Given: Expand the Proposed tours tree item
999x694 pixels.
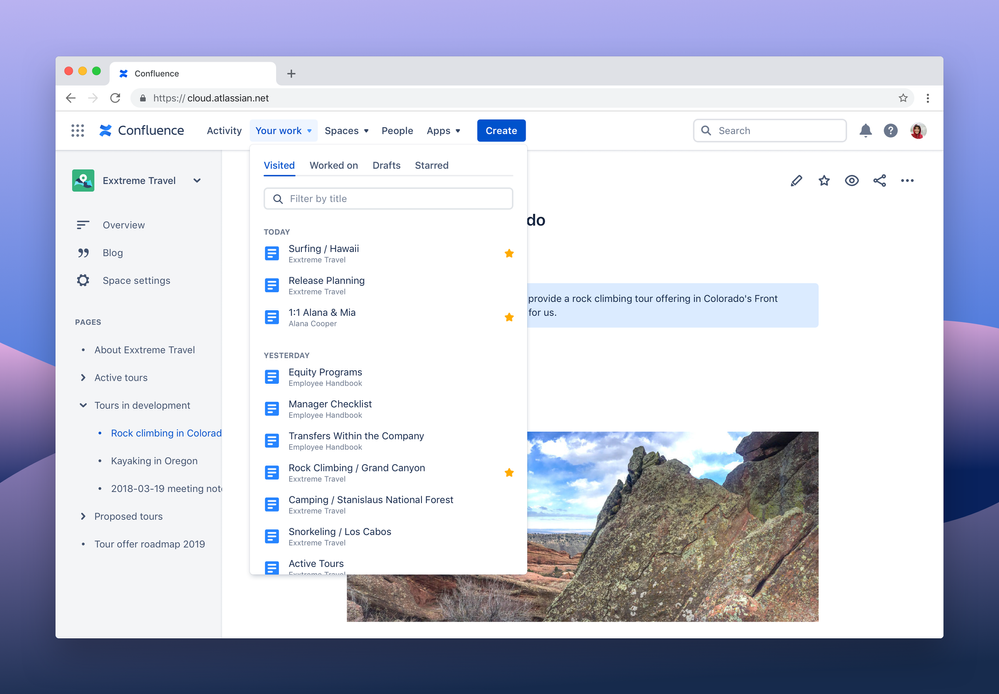Looking at the screenshot, I should coord(83,517).
